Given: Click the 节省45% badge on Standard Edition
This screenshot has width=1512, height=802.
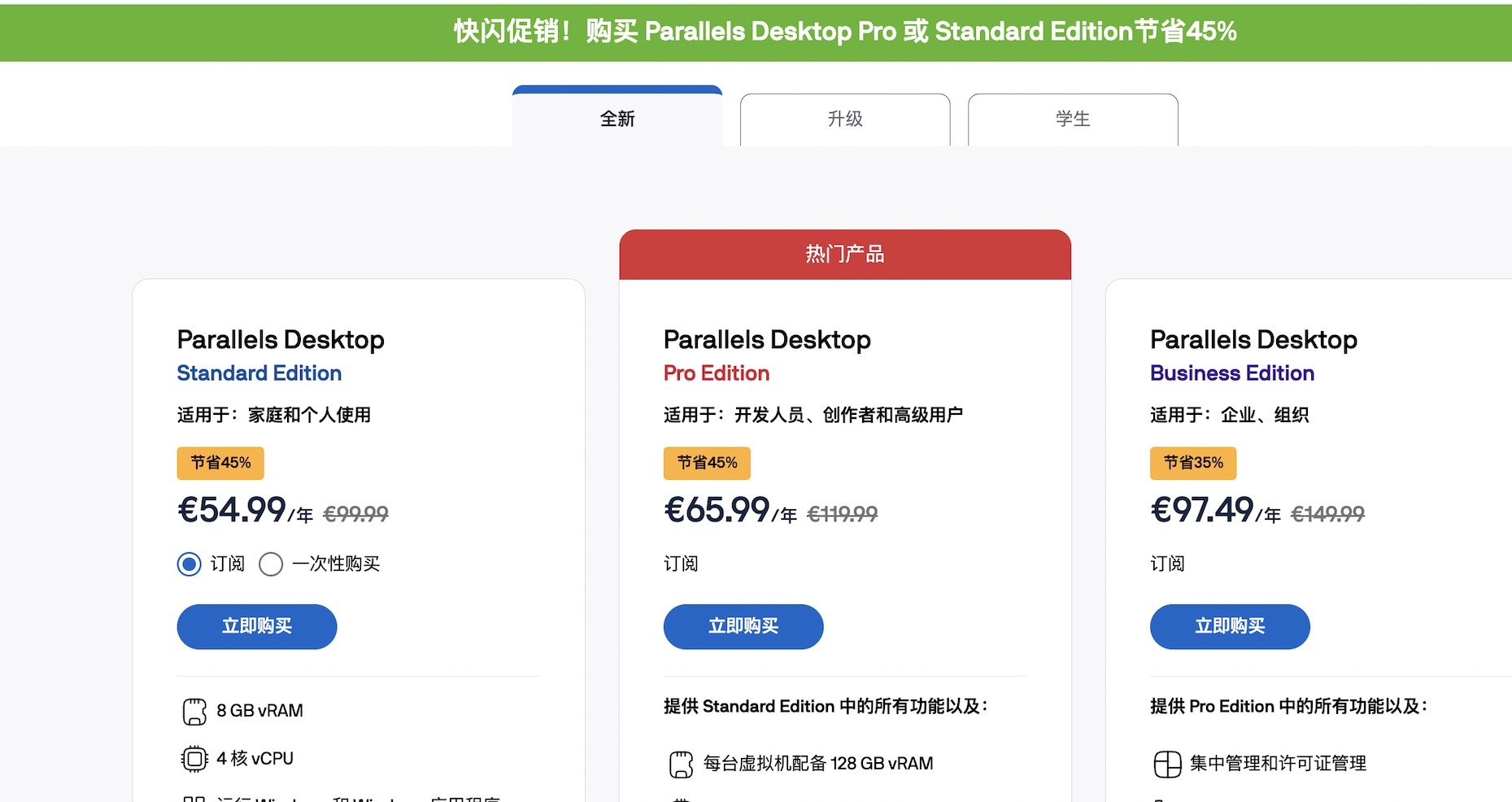Looking at the screenshot, I should [x=220, y=463].
